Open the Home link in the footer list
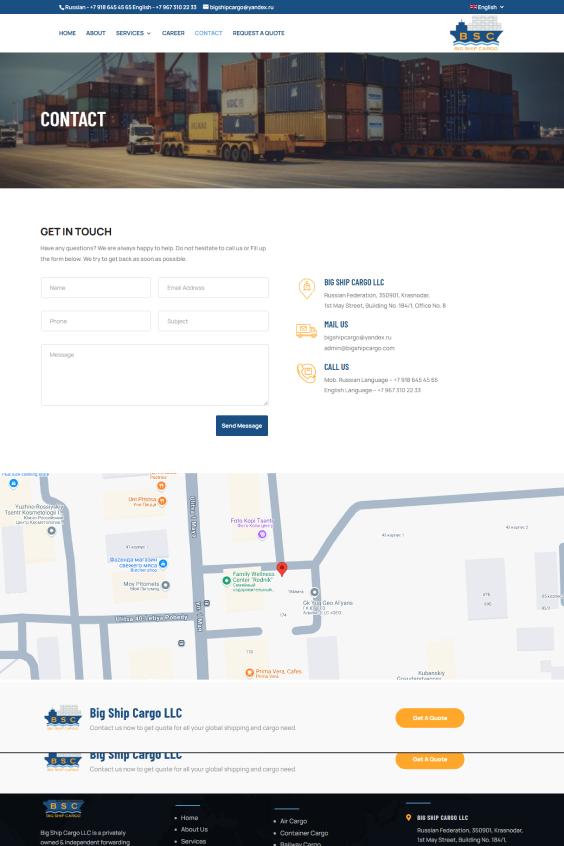This screenshot has height=846, width=564. (189, 818)
